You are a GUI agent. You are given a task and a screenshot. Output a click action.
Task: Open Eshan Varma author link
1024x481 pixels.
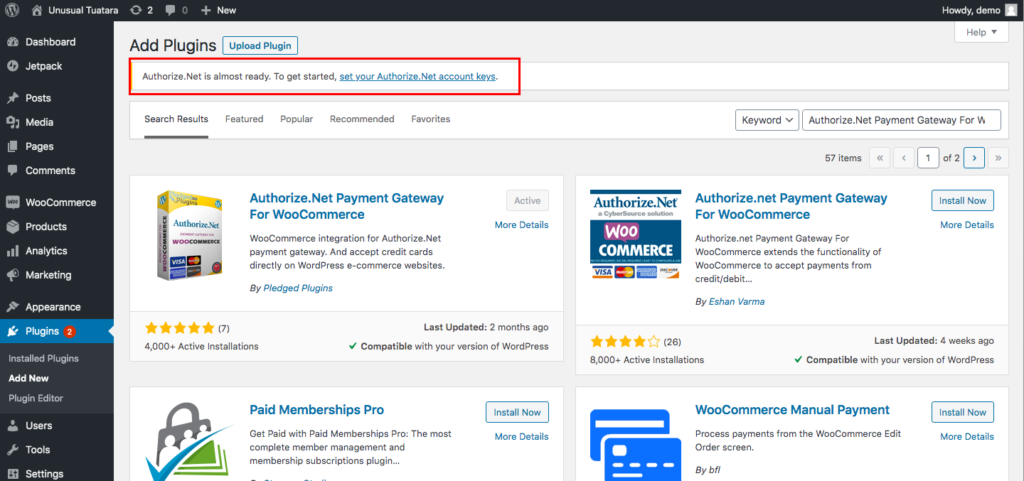click(x=736, y=302)
